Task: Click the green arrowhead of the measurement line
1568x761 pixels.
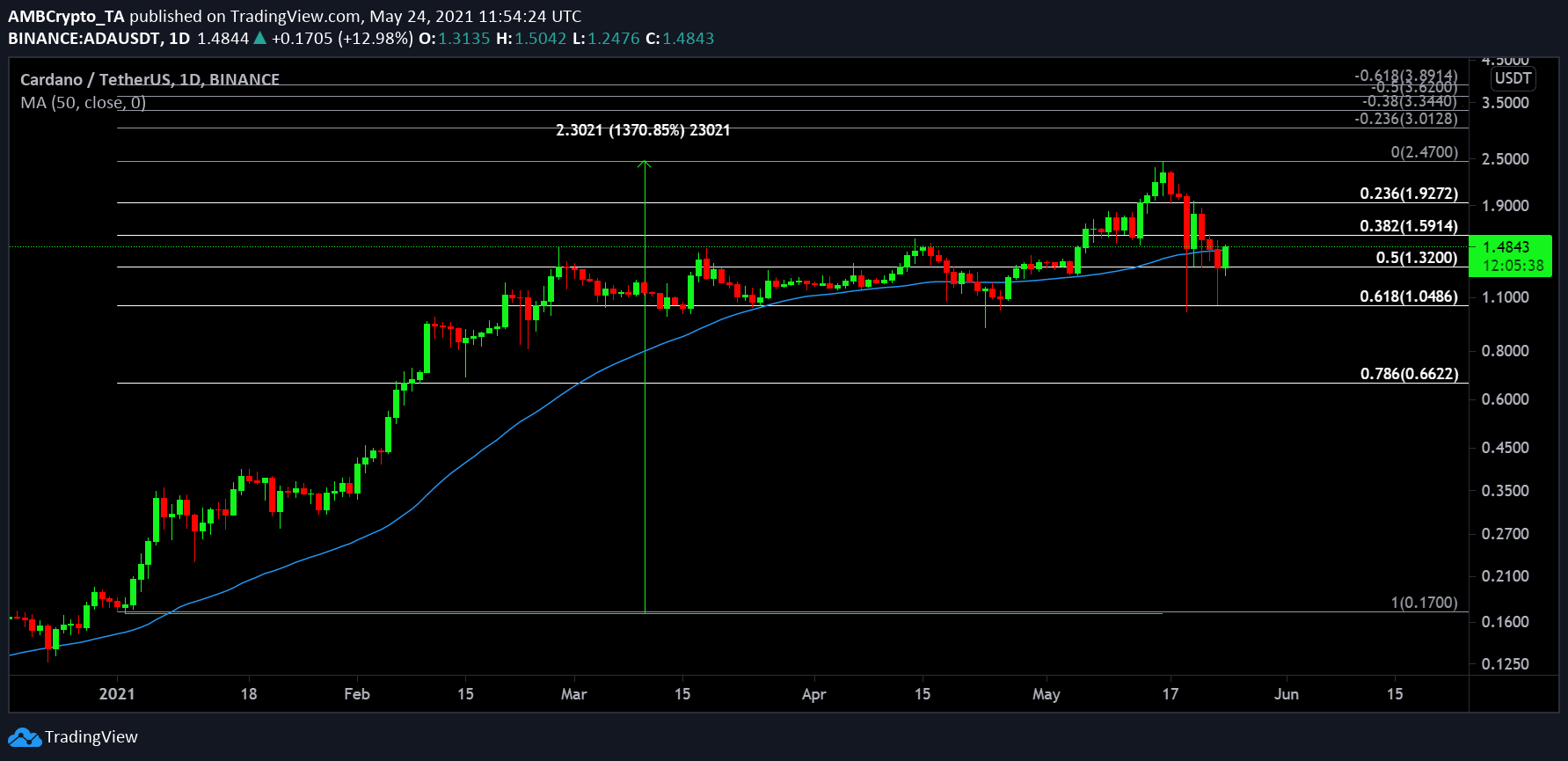Action: pos(645,164)
